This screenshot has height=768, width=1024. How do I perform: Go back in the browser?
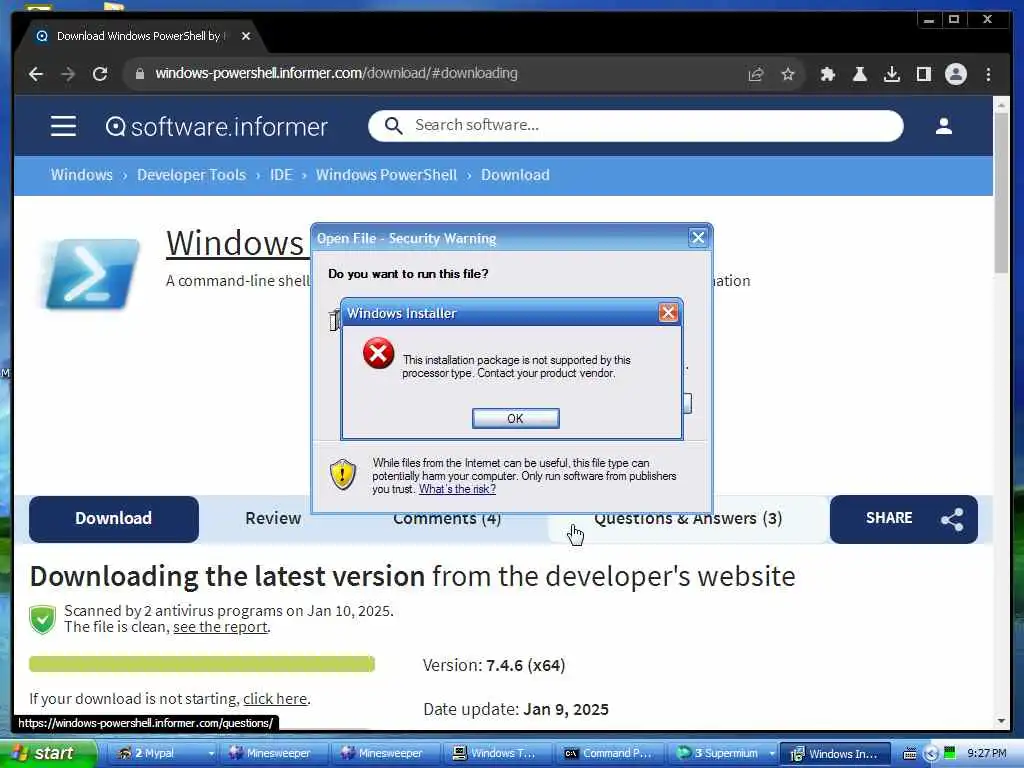pyautogui.click(x=36, y=74)
